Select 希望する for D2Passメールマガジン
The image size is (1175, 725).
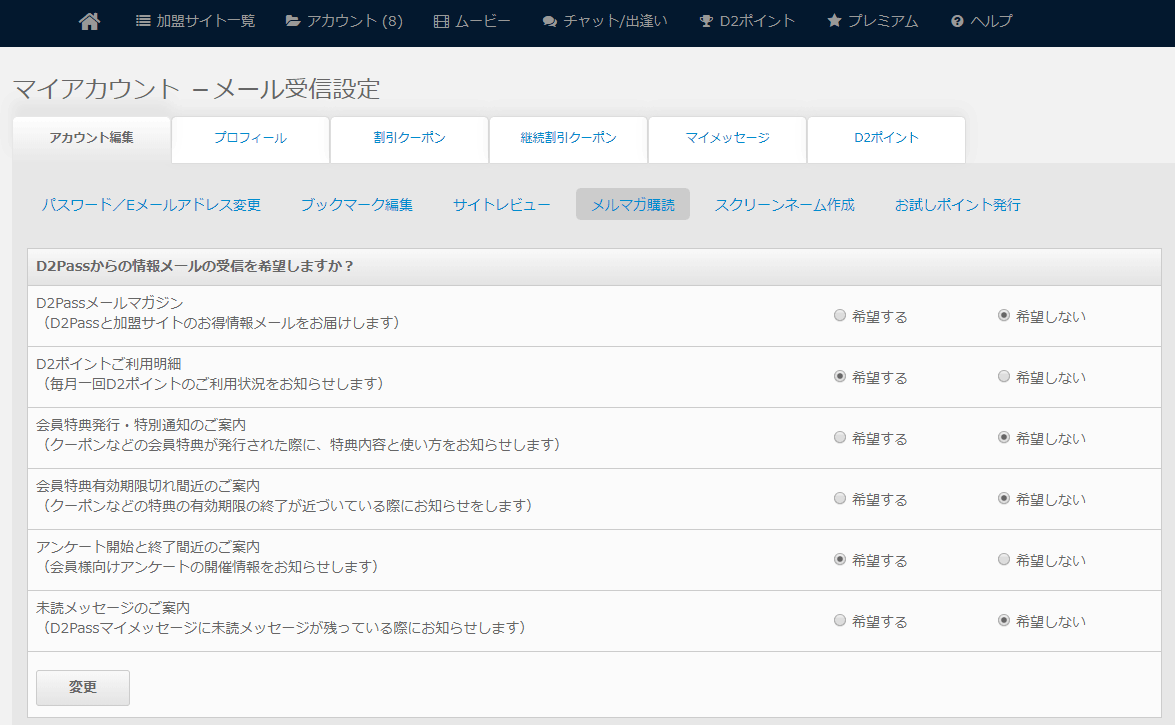click(x=840, y=316)
